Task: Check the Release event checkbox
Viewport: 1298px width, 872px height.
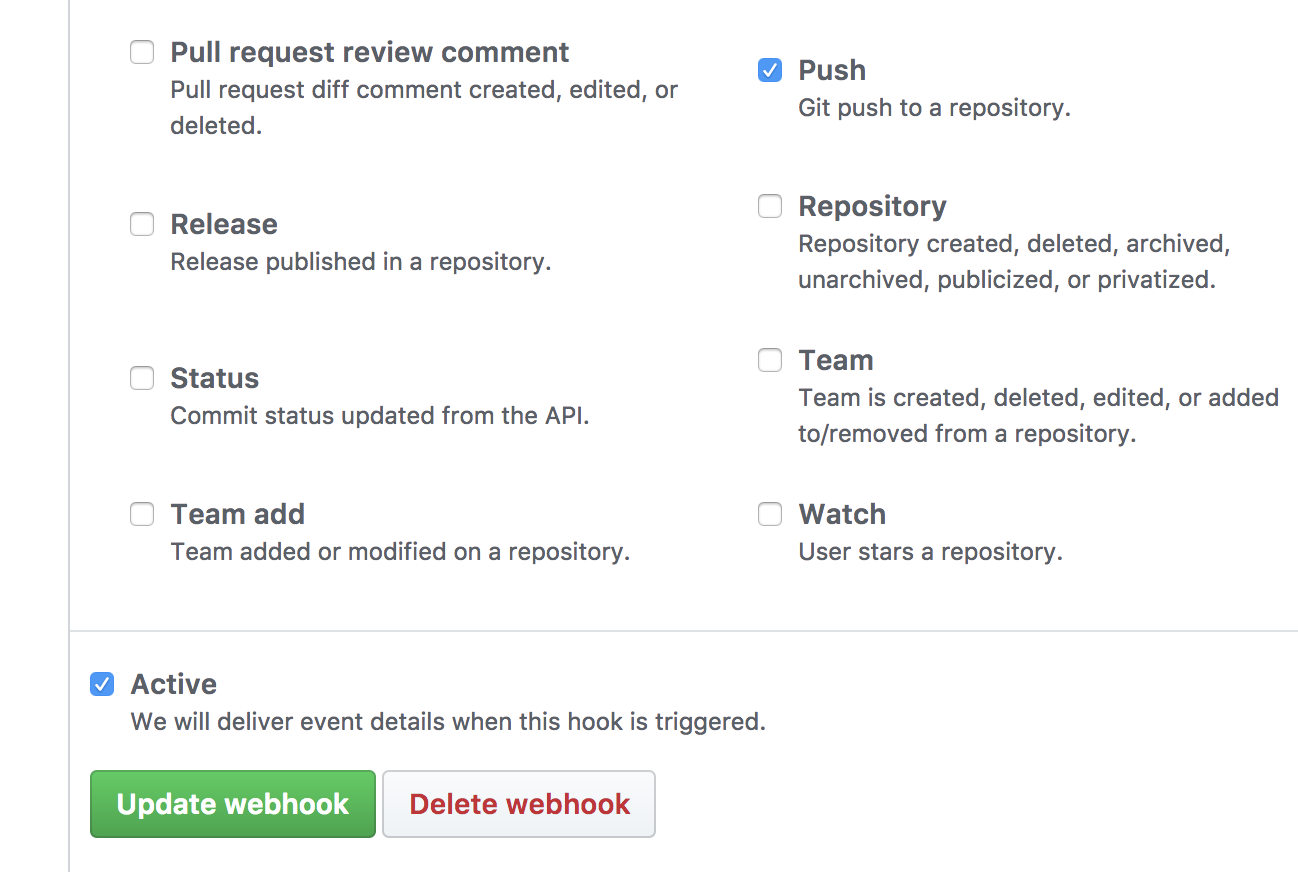Action: click(x=141, y=223)
